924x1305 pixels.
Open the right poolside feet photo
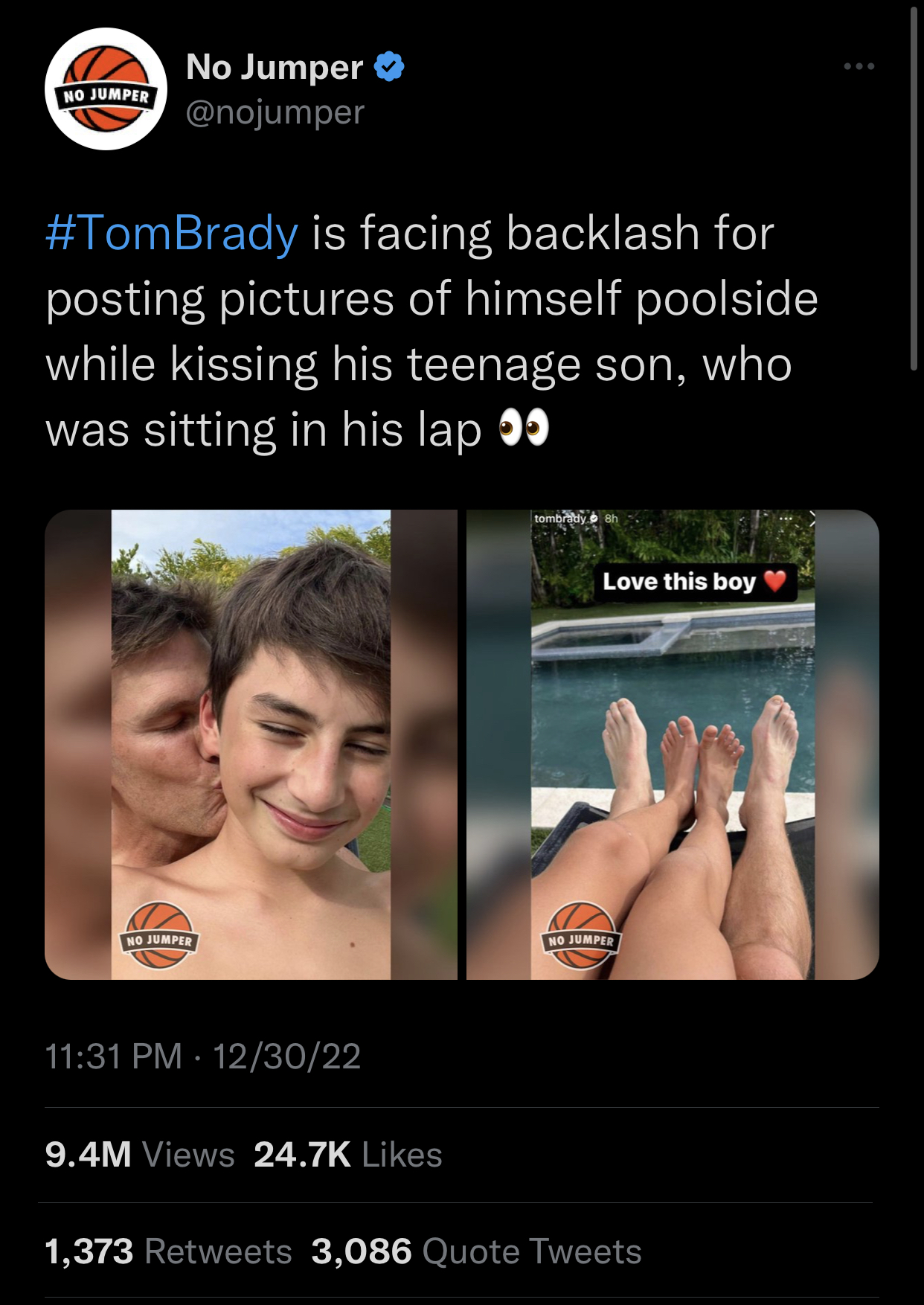[x=673, y=744]
